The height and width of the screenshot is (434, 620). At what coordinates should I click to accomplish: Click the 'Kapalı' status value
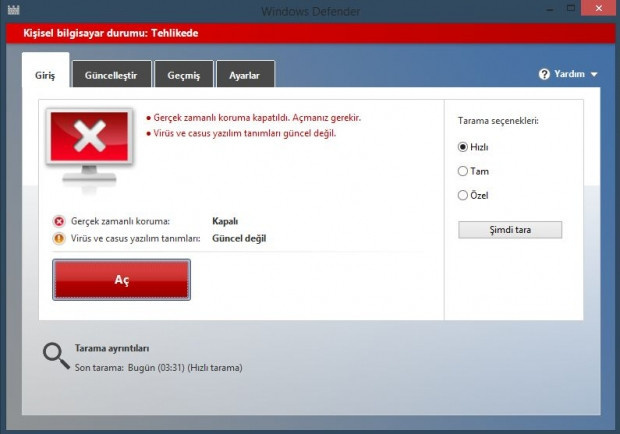click(x=225, y=221)
